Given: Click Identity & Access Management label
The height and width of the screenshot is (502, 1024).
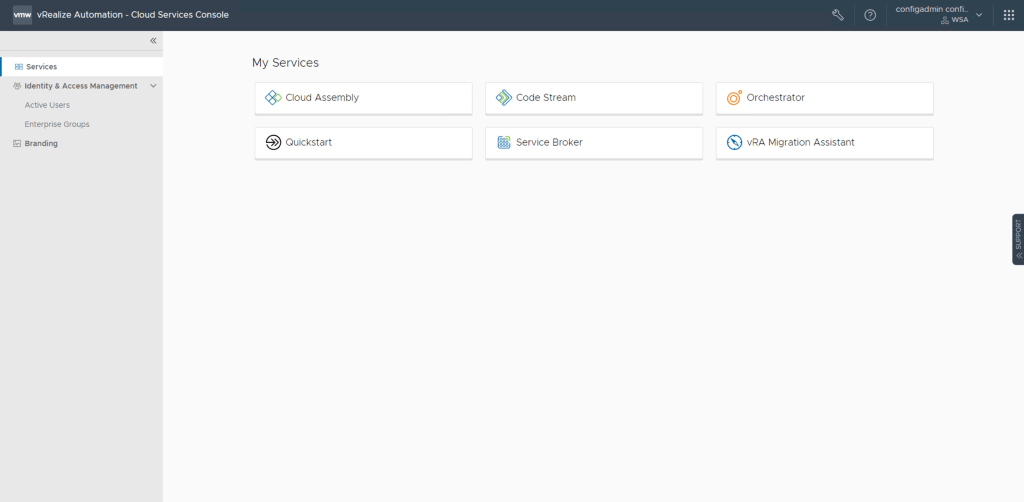Looking at the screenshot, I should pyautogui.click(x=80, y=86).
